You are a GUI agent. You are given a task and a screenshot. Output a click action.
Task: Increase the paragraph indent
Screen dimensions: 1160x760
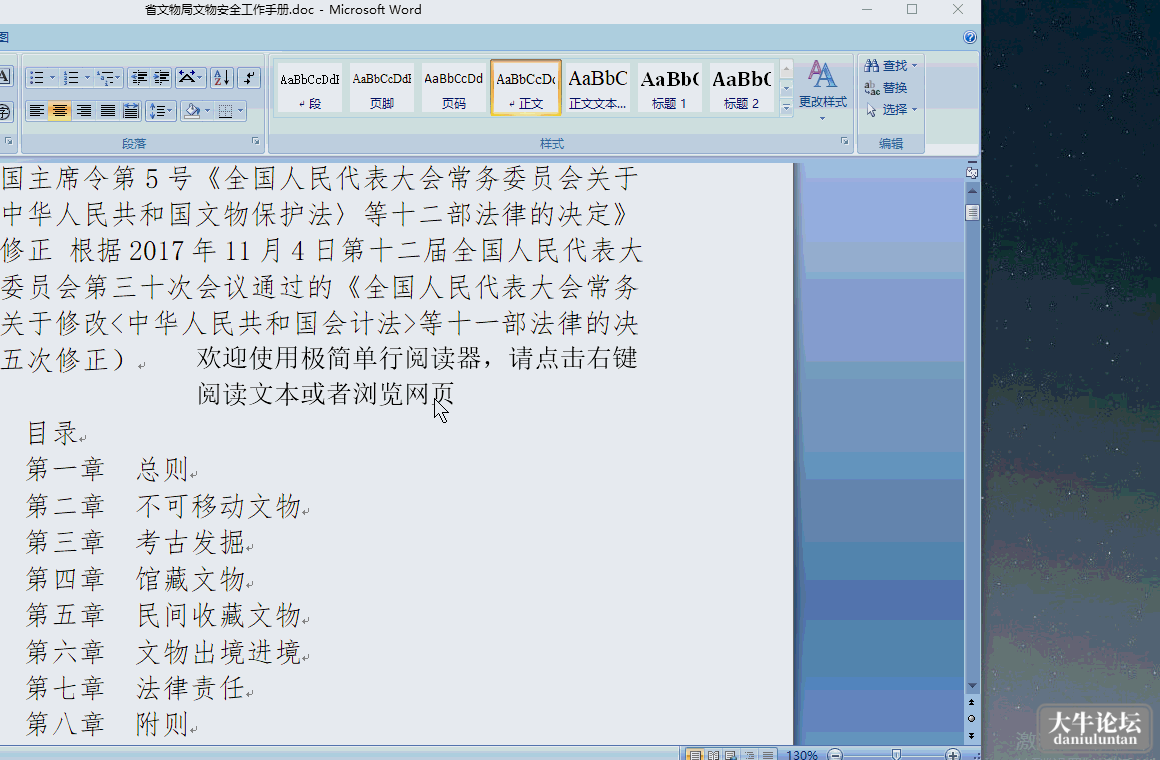coord(161,78)
